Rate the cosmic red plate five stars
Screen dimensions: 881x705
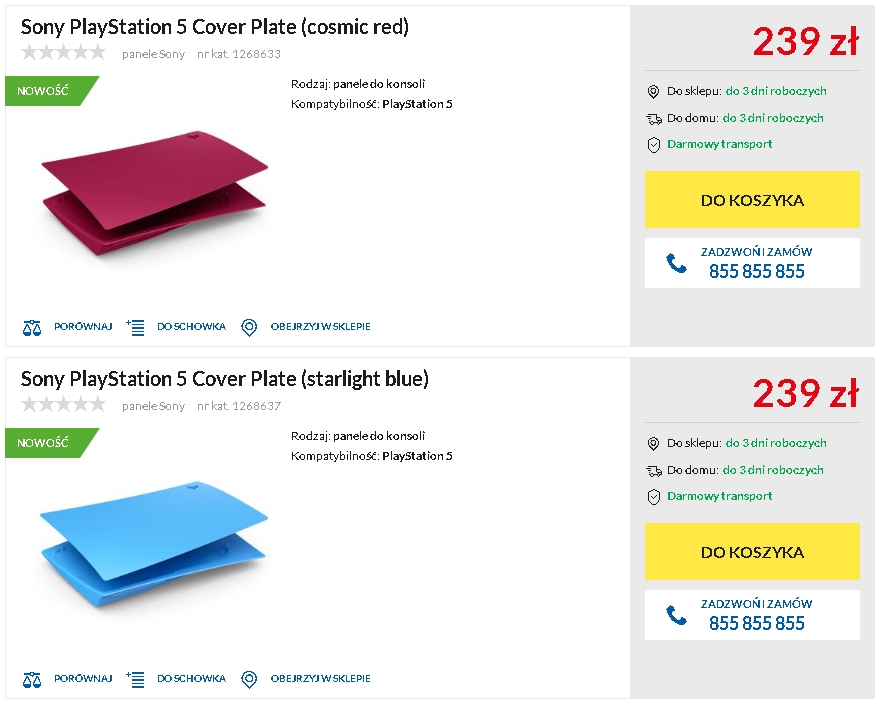tap(98, 52)
